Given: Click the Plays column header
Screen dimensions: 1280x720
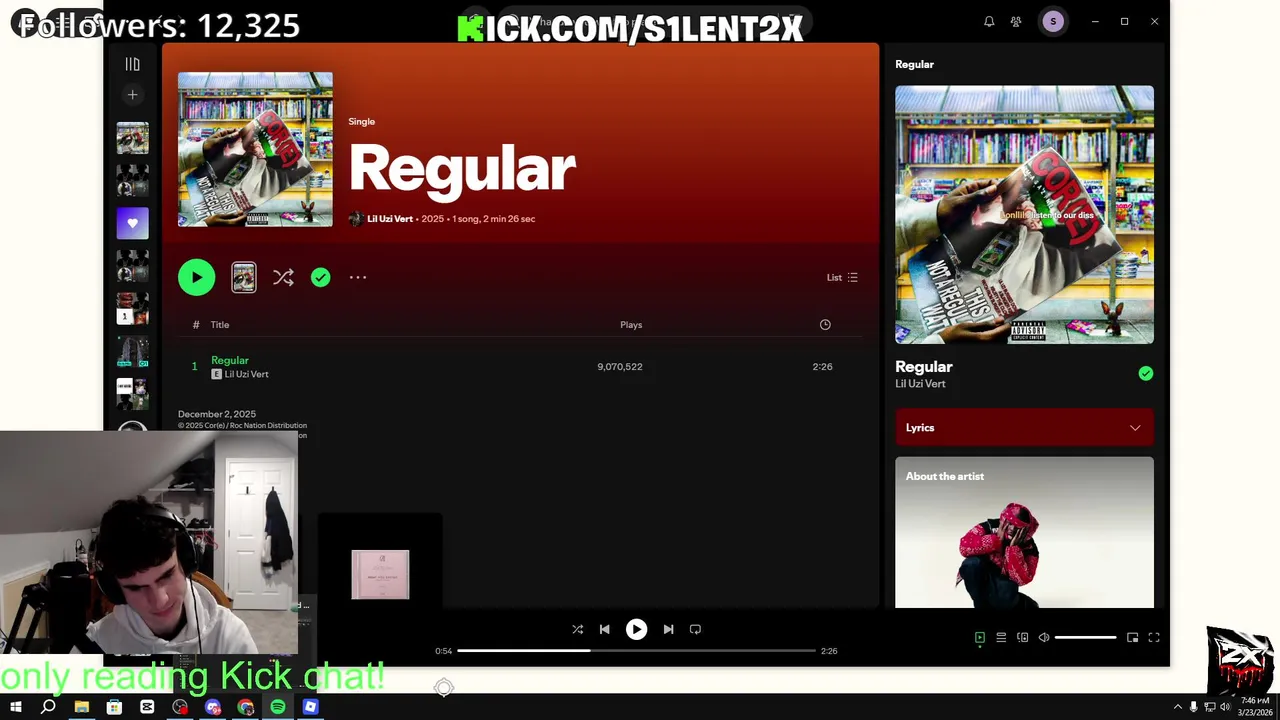Looking at the screenshot, I should pyautogui.click(x=631, y=325).
